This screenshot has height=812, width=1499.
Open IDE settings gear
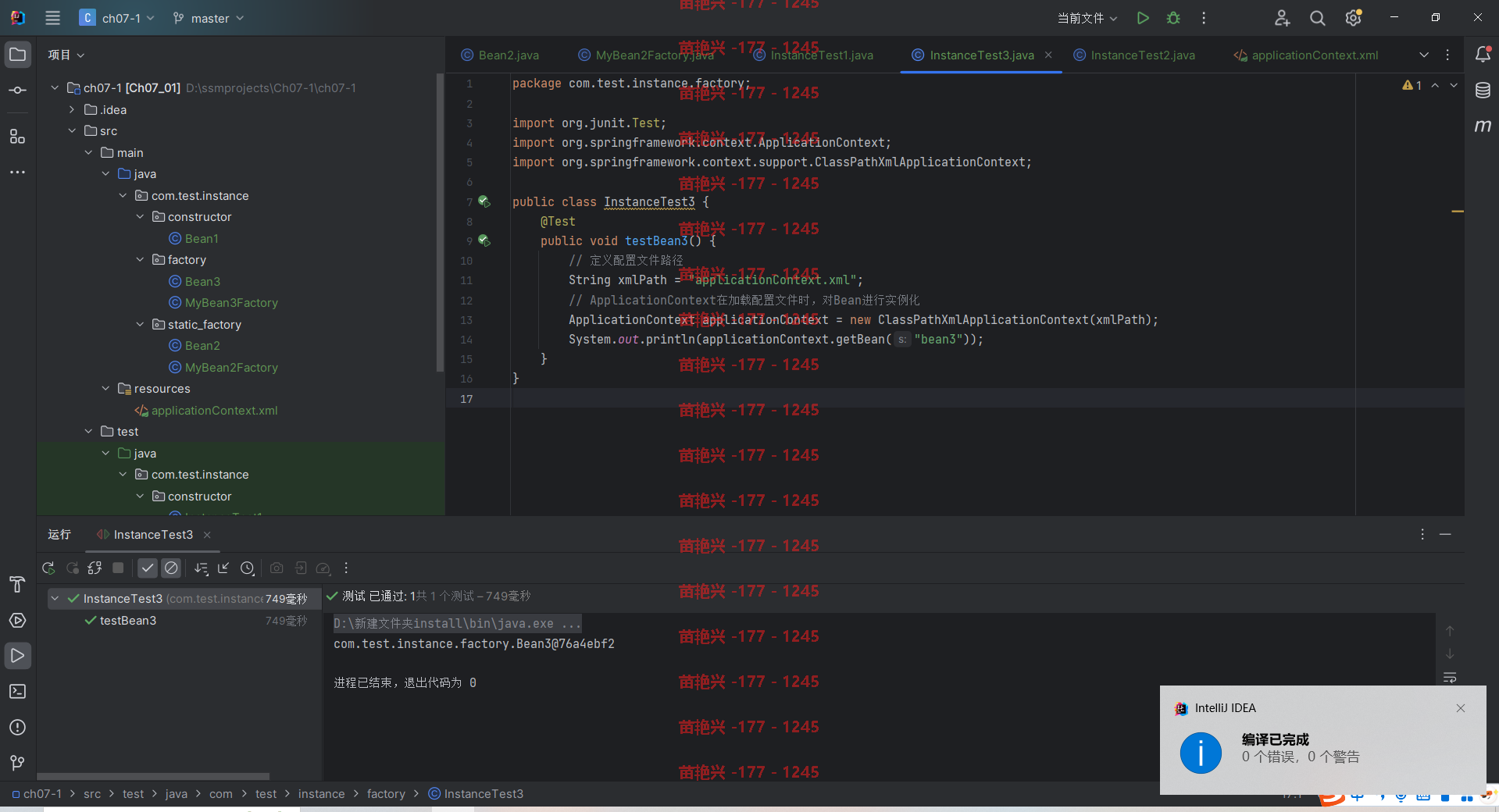pyautogui.click(x=1354, y=18)
